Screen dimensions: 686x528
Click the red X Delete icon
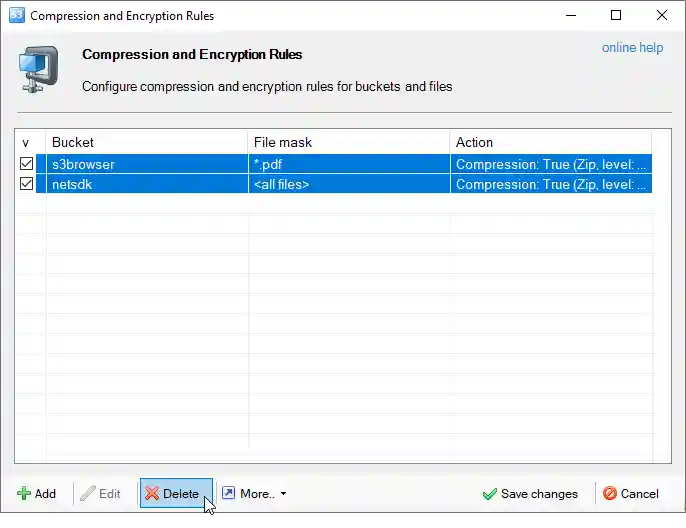point(152,494)
